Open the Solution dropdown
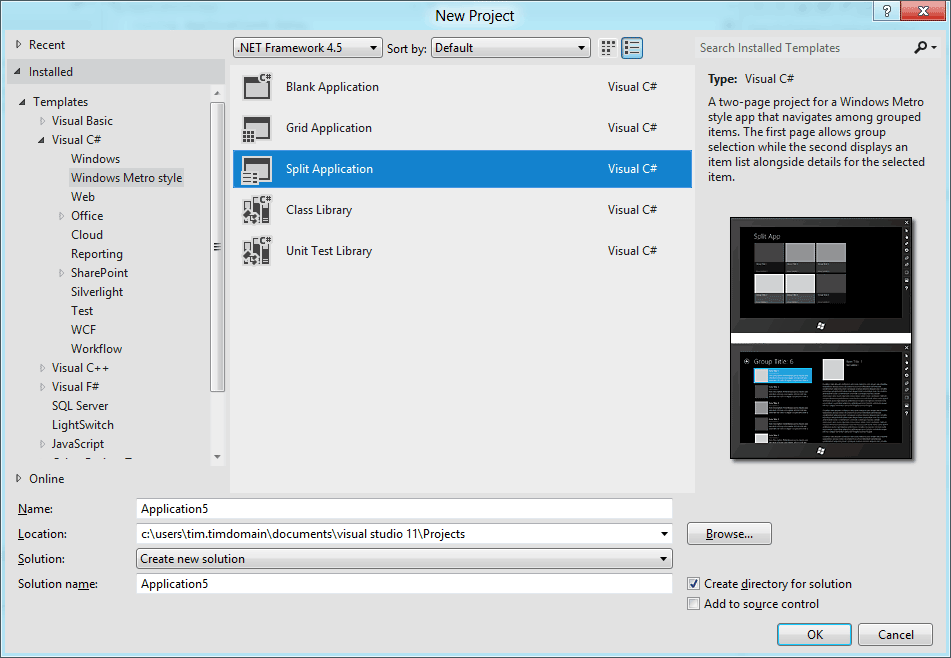 click(x=404, y=559)
